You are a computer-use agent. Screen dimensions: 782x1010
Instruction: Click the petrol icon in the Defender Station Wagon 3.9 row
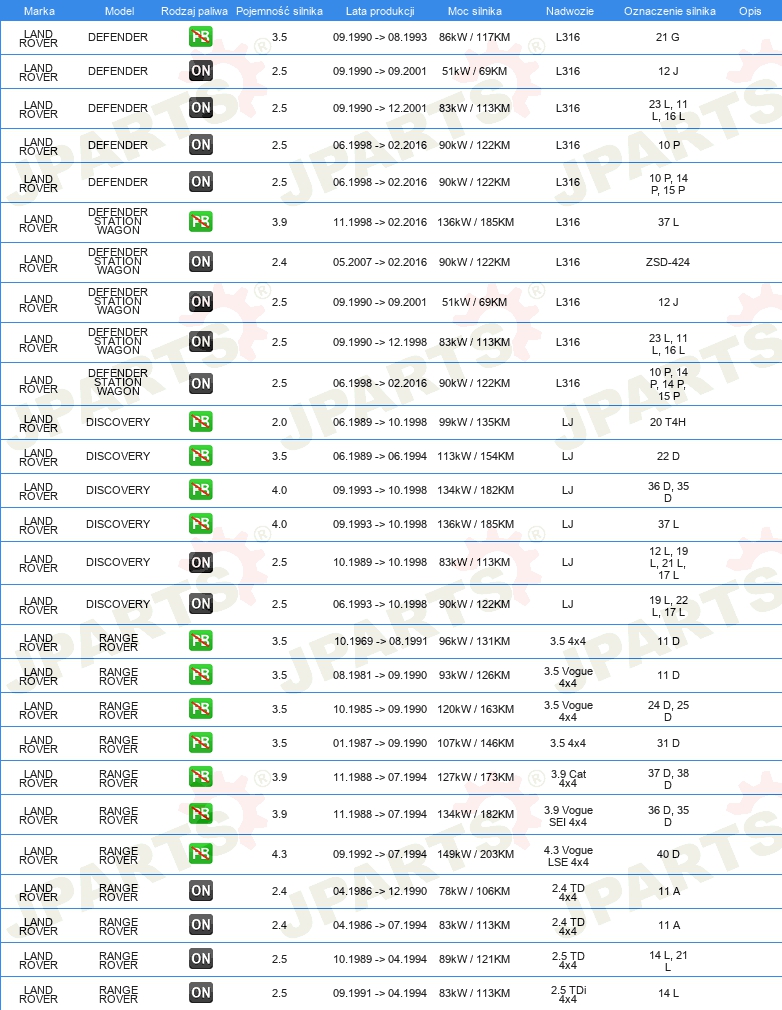(200, 222)
